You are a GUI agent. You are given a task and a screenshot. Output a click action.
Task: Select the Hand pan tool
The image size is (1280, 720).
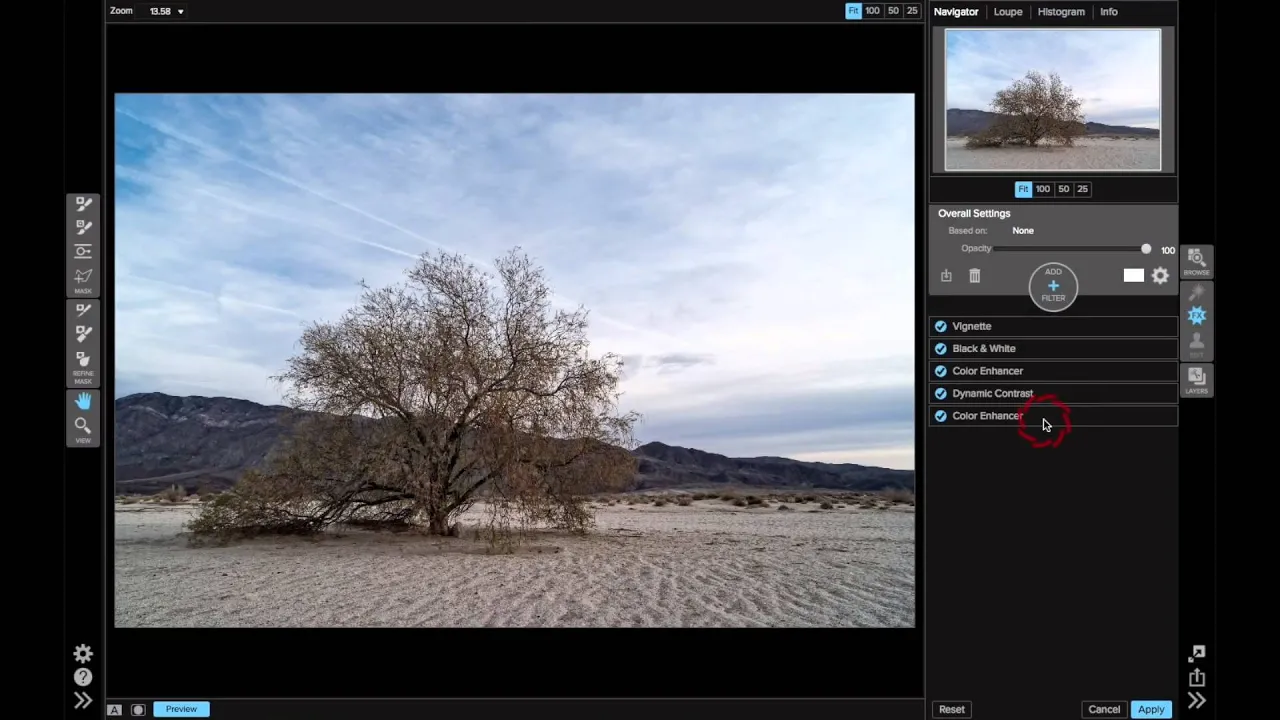click(x=83, y=401)
